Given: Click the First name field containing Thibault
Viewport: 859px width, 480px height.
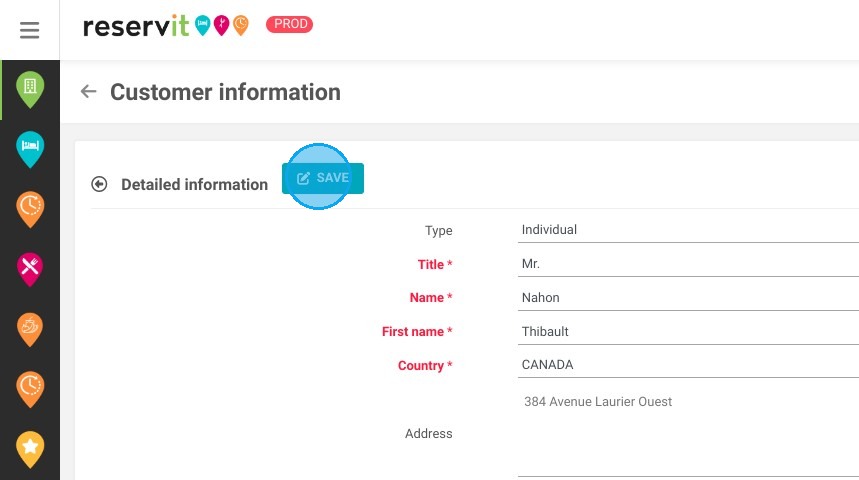Looking at the screenshot, I should [x=688, y=332].
